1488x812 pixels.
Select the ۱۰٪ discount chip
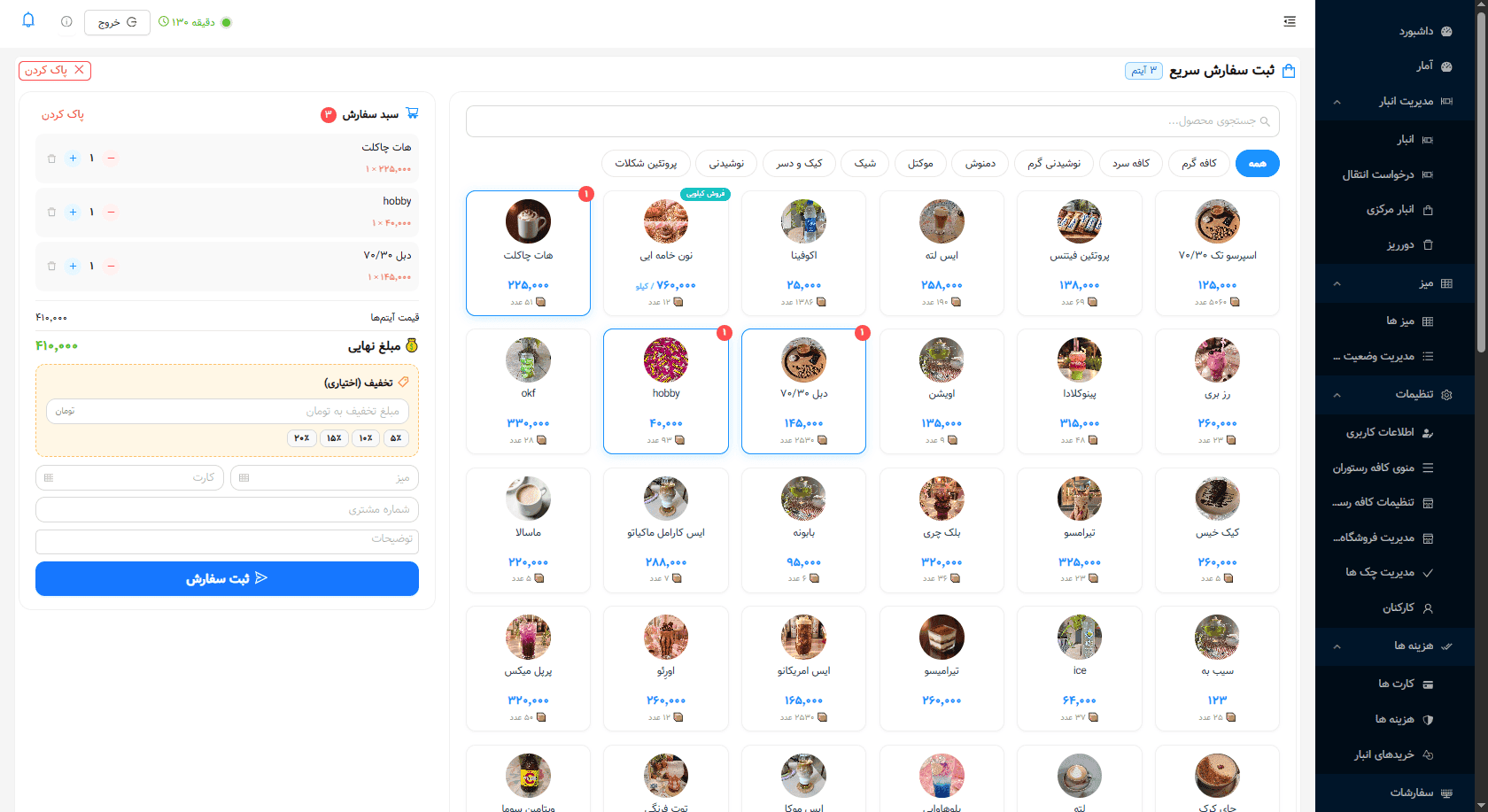coord(366,438)
